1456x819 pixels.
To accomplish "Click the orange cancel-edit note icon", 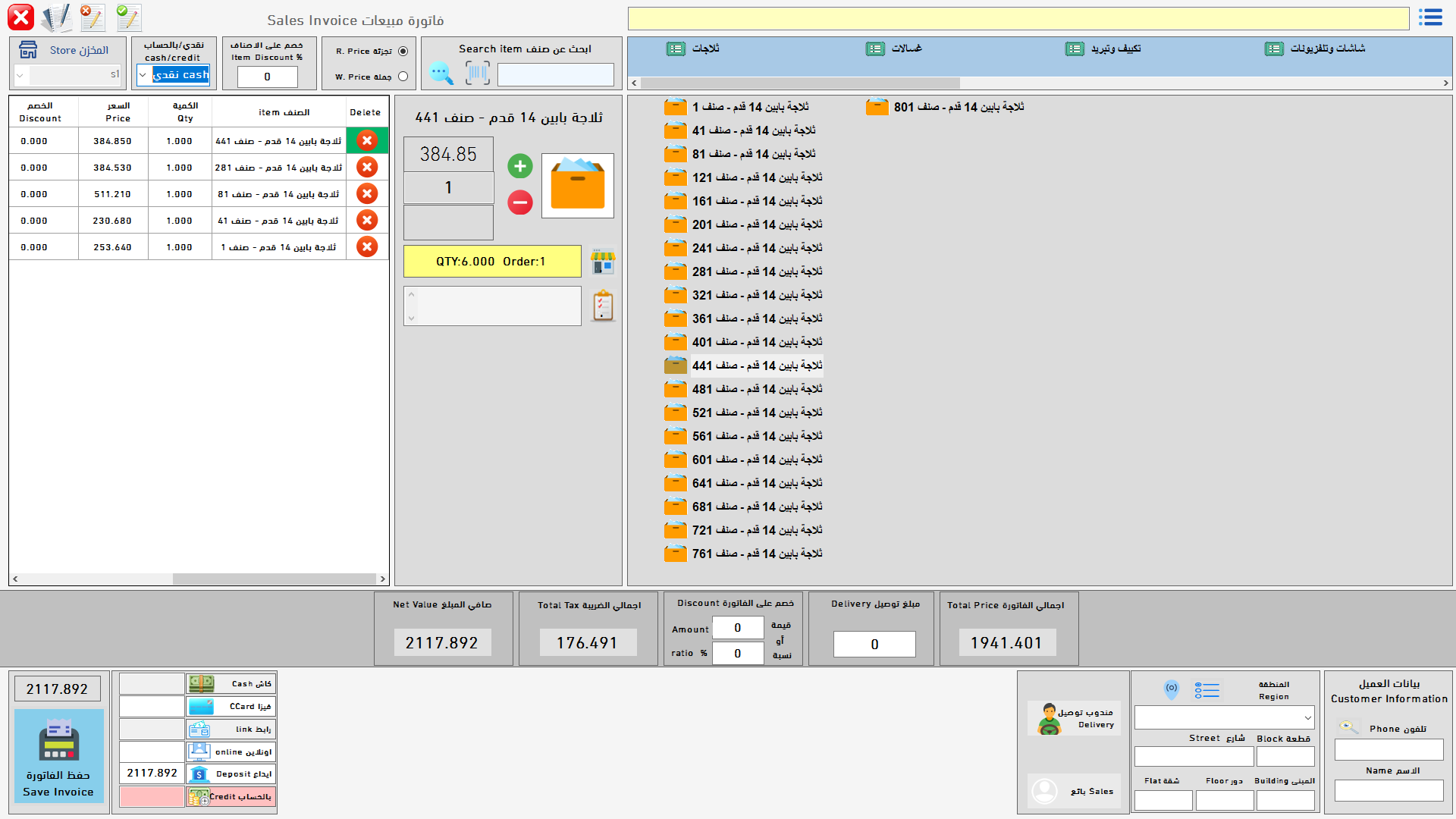I will click(92, 17).
